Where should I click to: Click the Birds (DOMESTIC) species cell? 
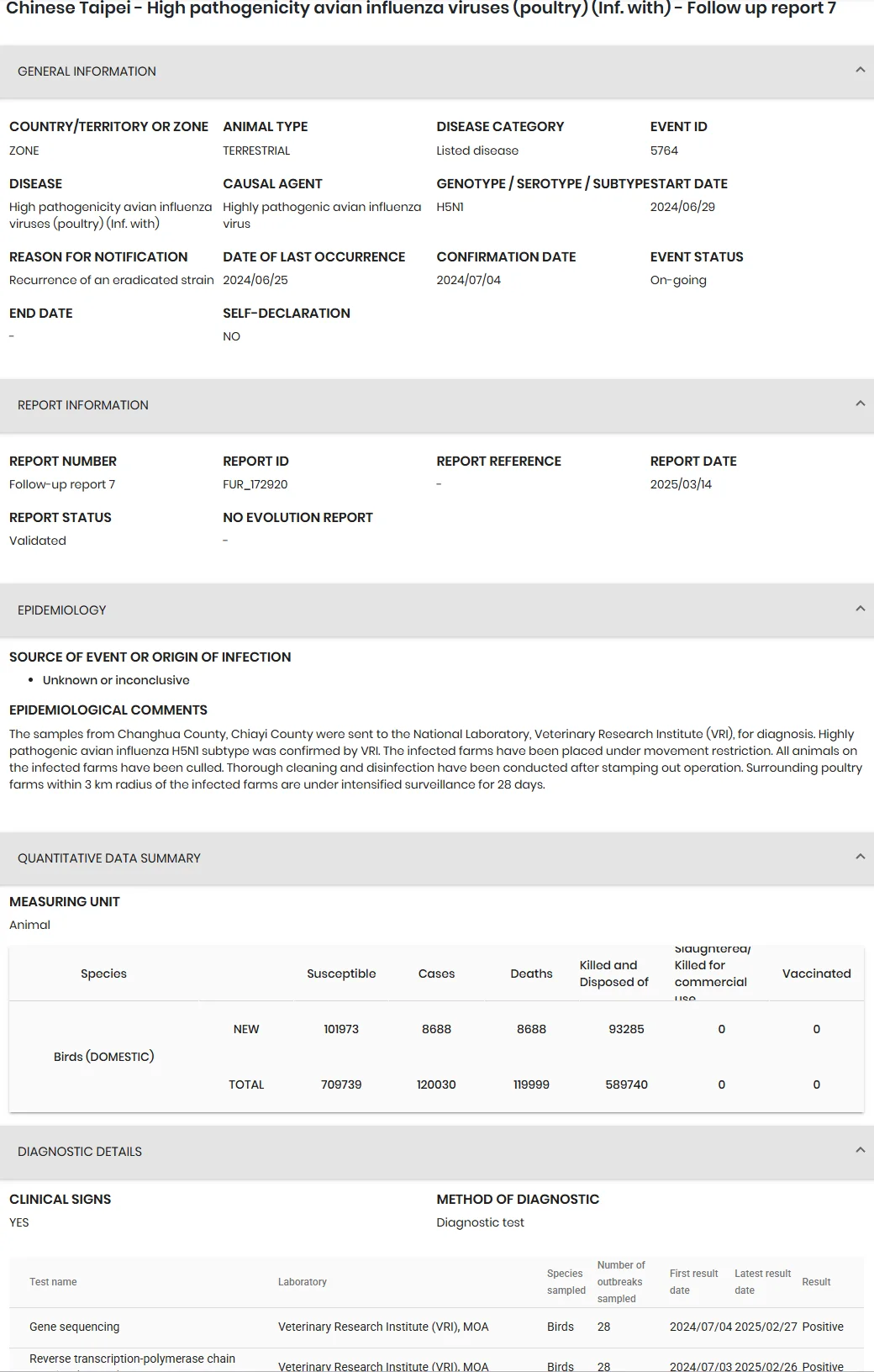tap(104, 1057)
